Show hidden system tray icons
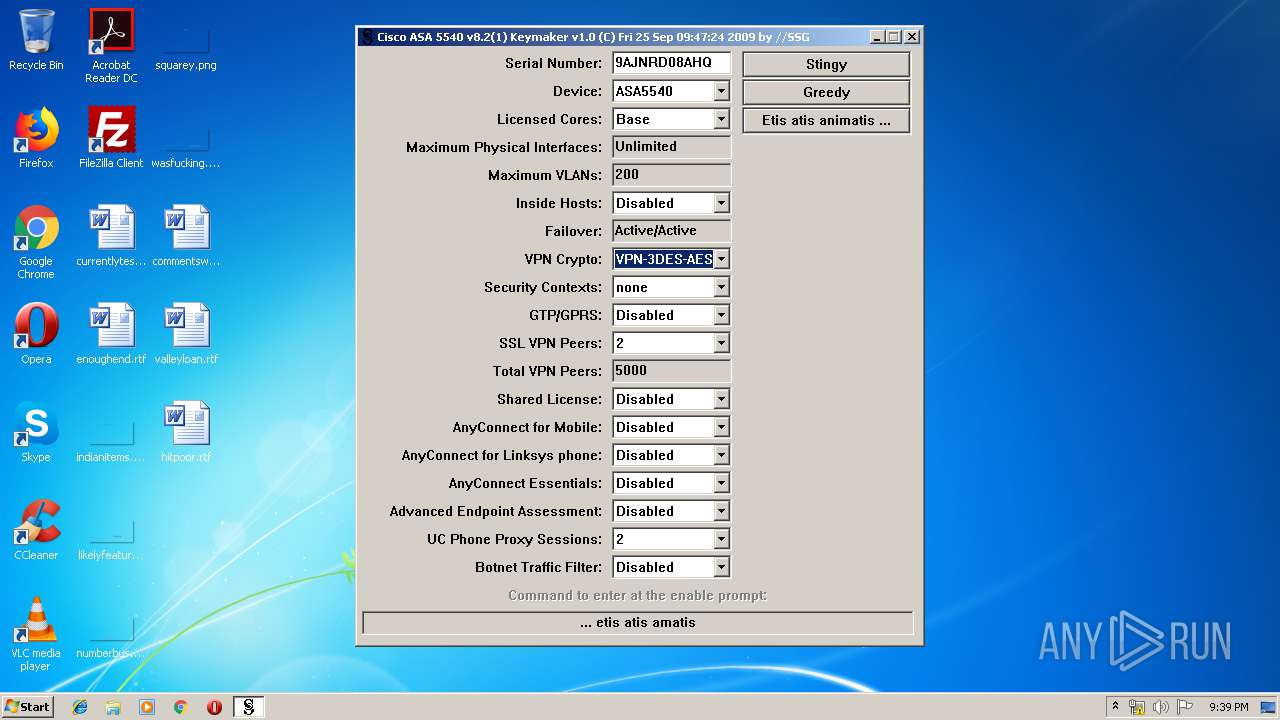Viewport: 1280px width, 720px height. click(x=1115, y=707)
